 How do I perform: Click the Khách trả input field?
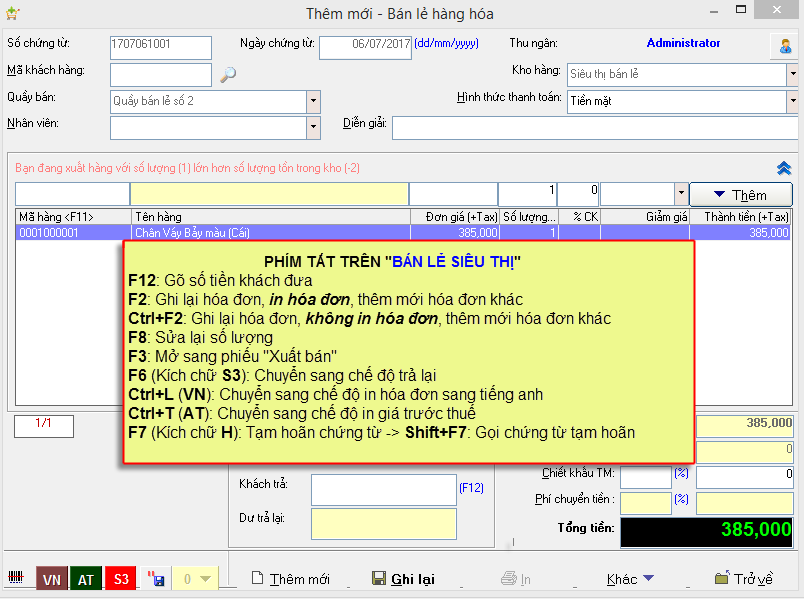click(x=383, y=489)
